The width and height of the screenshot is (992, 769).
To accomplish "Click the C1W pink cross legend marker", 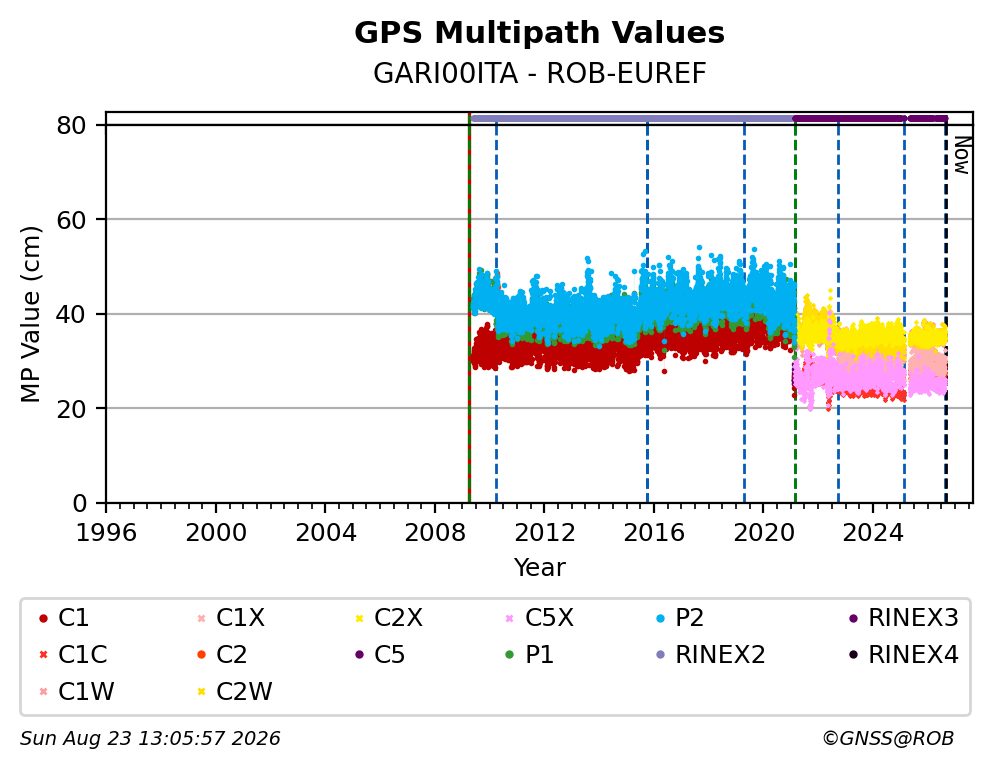I will pyautogui.click(x=43, y=692).
